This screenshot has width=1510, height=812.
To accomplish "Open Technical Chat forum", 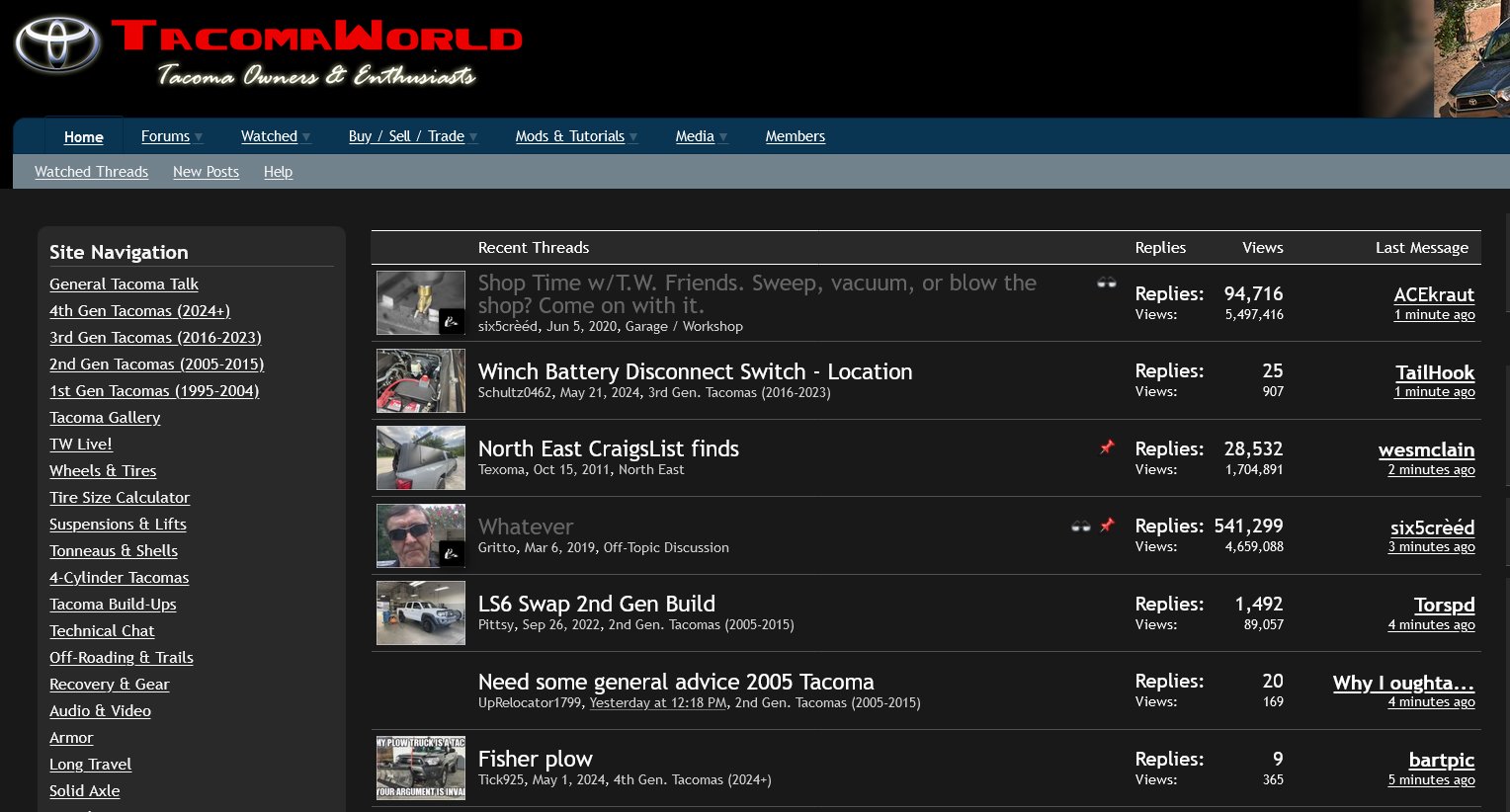I will 102,631.
